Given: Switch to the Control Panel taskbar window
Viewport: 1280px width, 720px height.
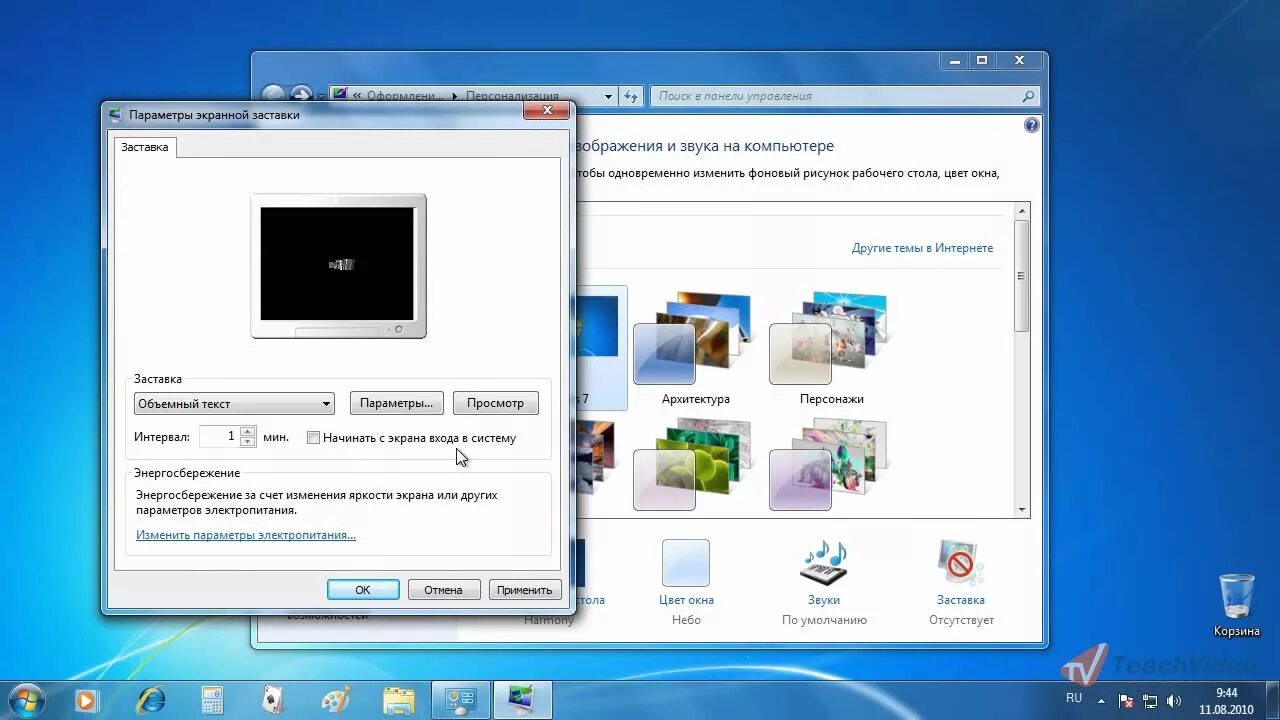Looking at the screenshot, I should pyautogui.click(x=460, y=699).
